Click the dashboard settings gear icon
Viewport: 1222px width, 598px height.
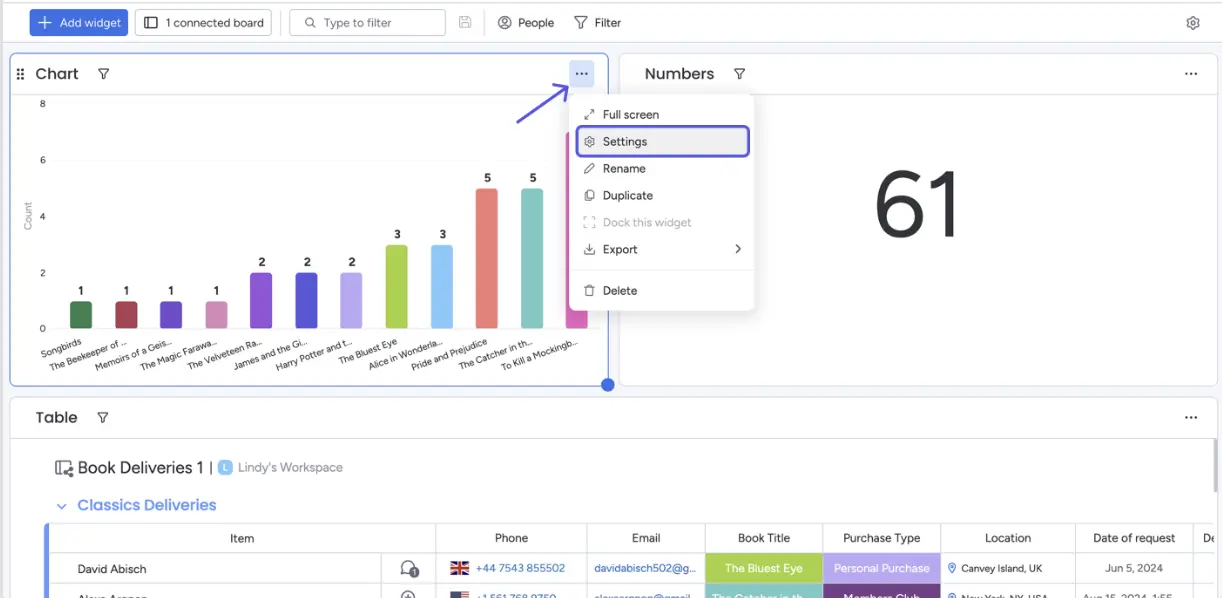click(x=1192, y=23)
